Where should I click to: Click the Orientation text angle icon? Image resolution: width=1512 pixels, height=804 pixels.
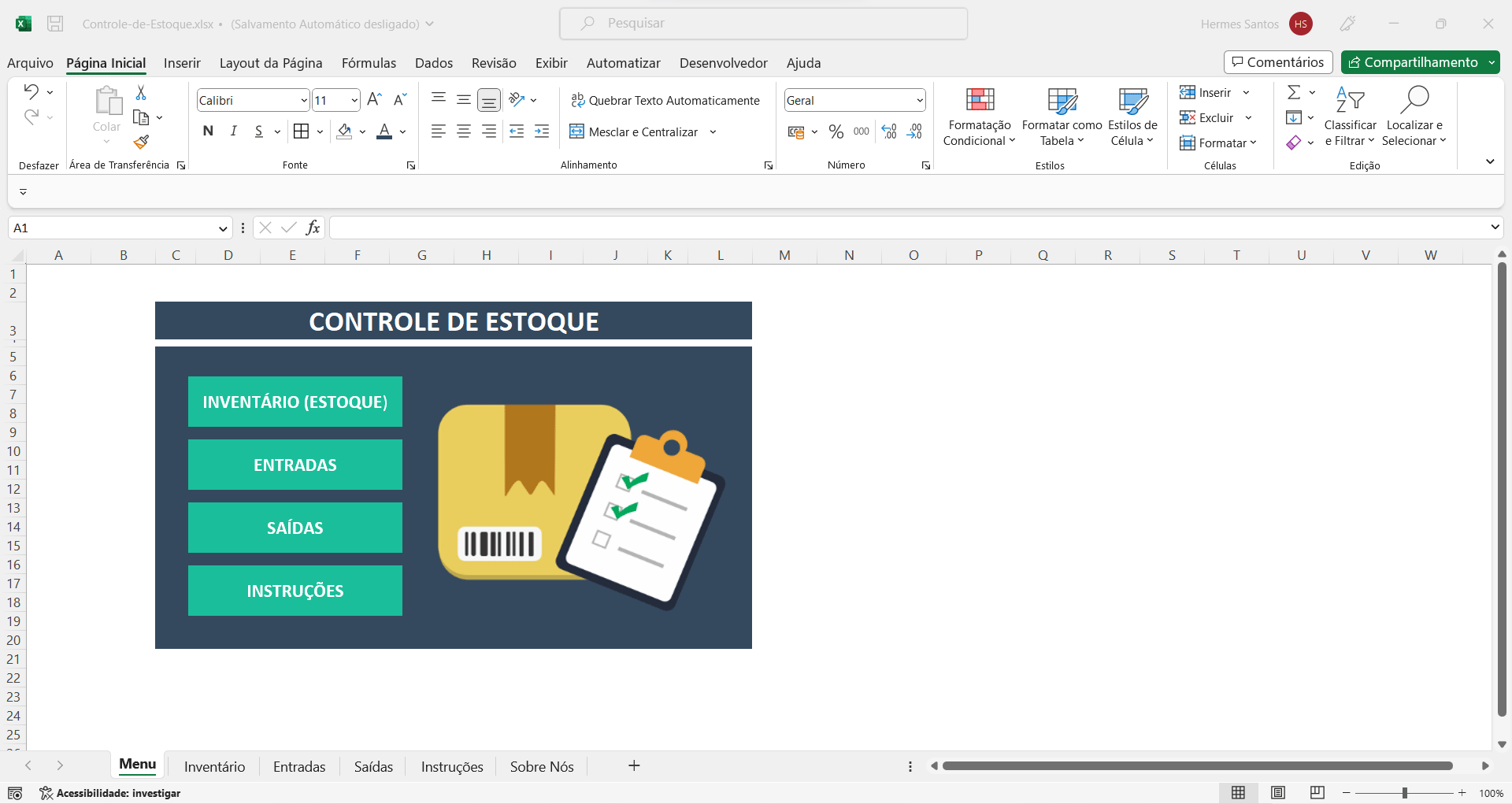(517, 99)
